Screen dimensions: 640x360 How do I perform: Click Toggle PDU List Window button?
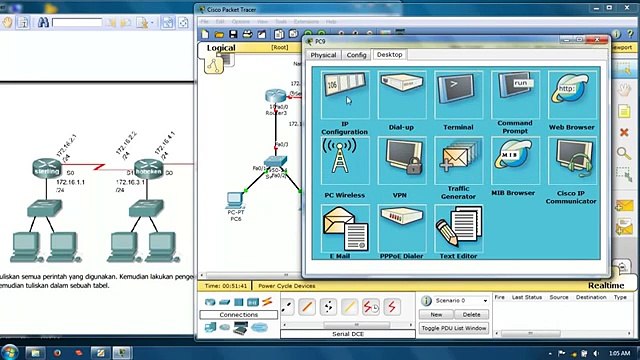(454, 328)
